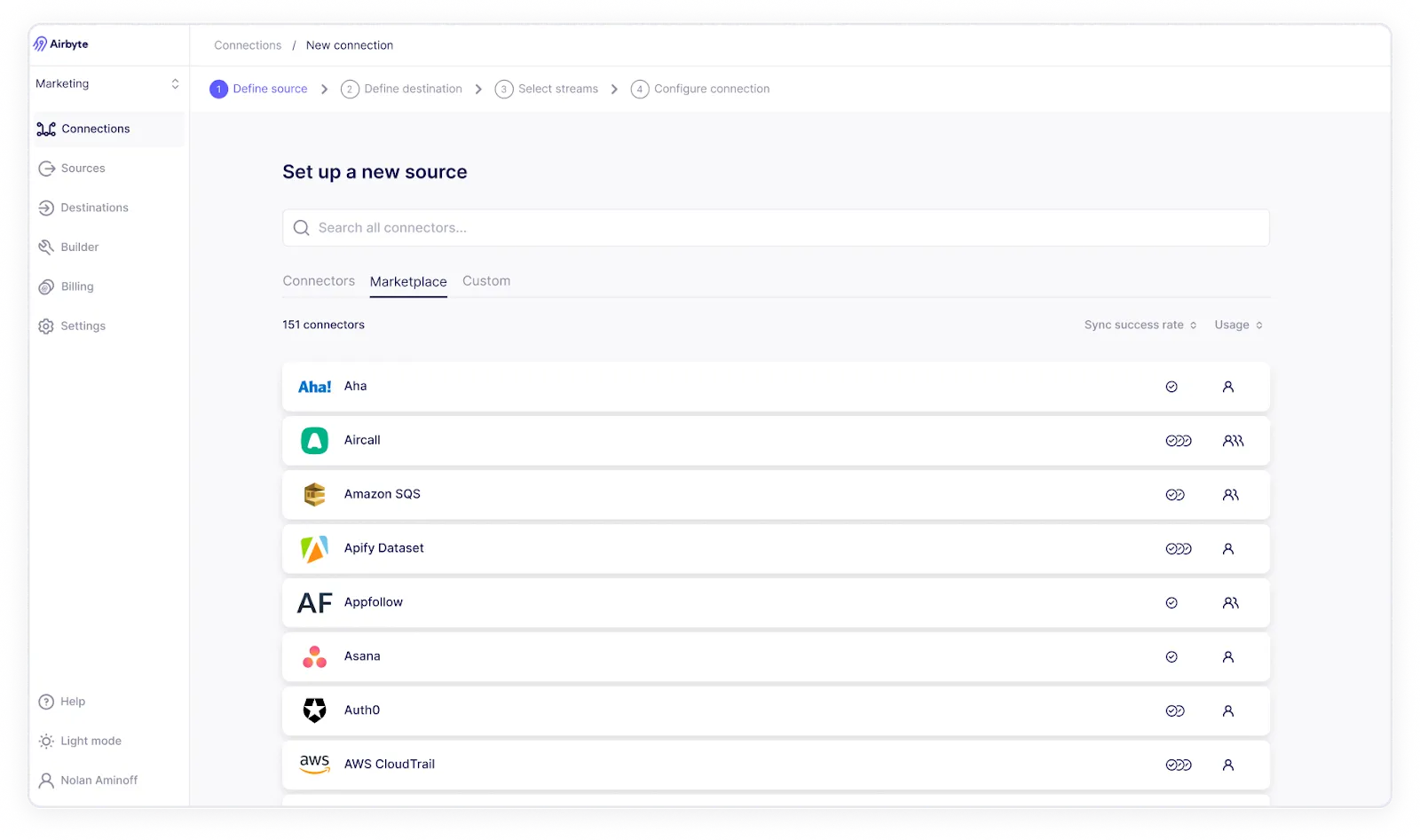Click the Apify Dataset logo
This screenshot has width=1420, height=840.
click(314, 549)
